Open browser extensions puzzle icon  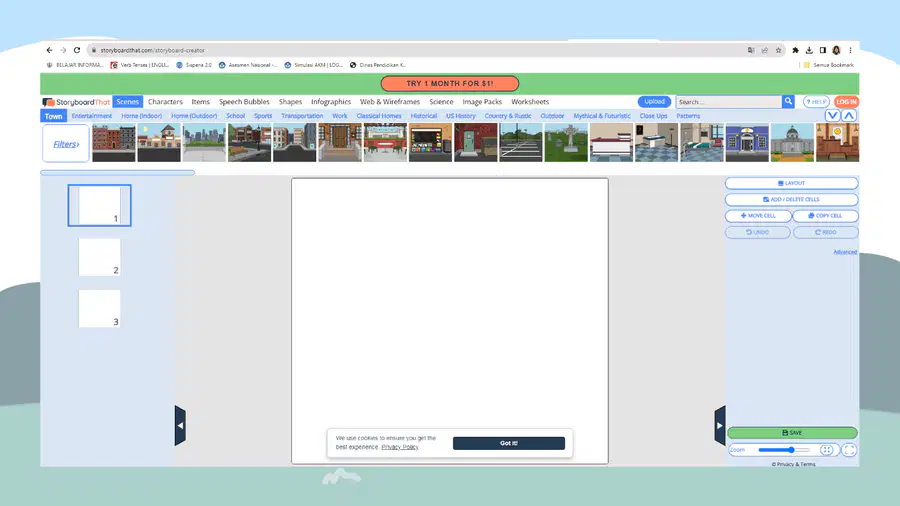pyautogui.click(x=796, y=50)
